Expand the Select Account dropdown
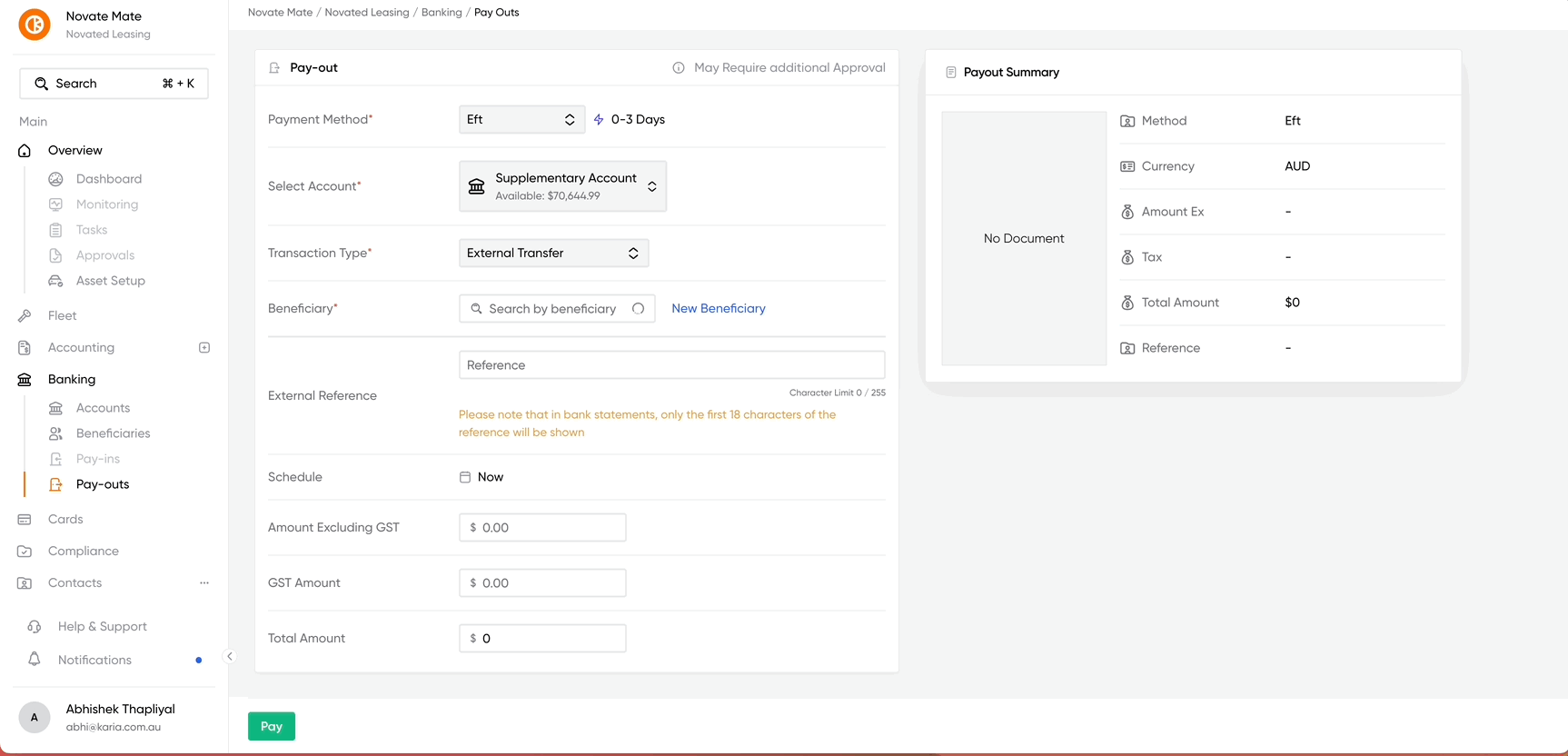The height and width of the screenshot is (756, 1568). tap(562, 186)
